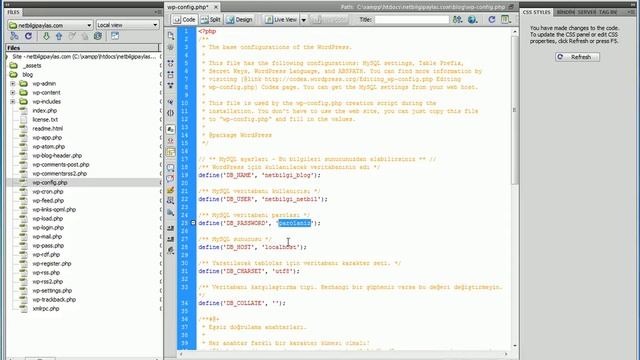Open Recent Snippets icon
The height and width of the screenshot is (360, 640).
171,200
